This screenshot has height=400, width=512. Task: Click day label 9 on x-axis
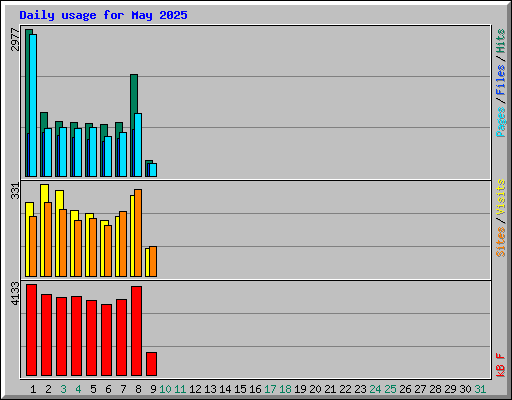click(153, 389)
